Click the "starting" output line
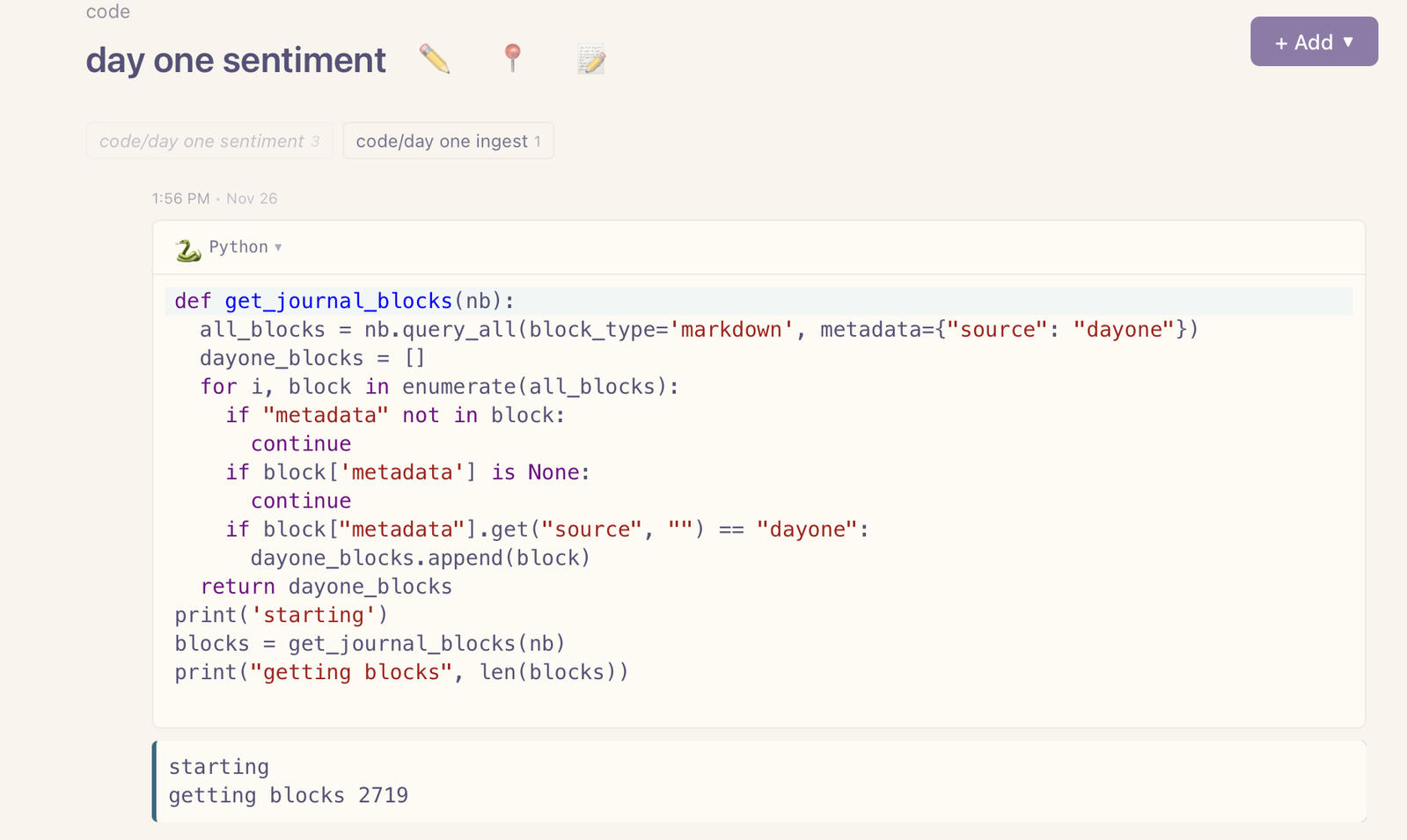The image size is (1407, 840). (219, 767)
